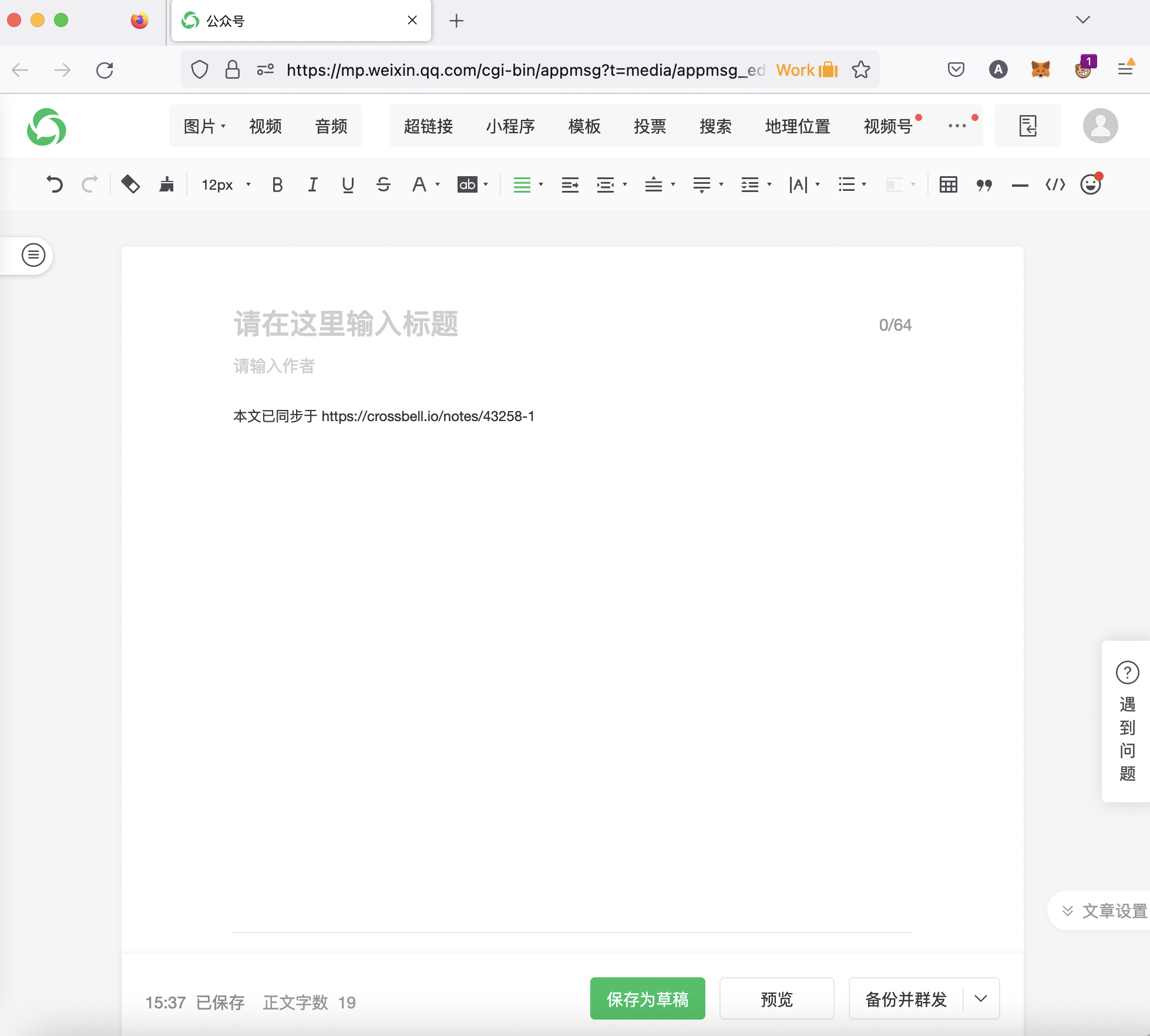
Task: Click the 超链接 menu item
Action: [x=428, y=126]
